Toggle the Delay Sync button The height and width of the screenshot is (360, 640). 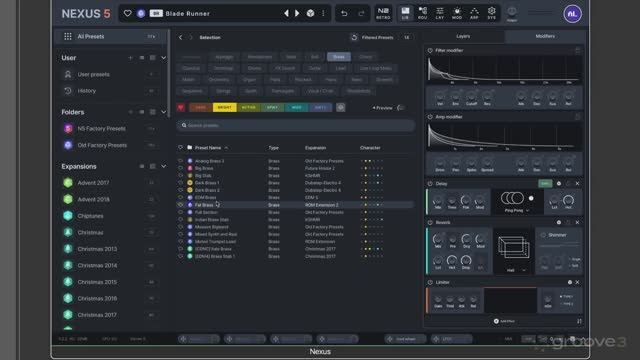coord(545,184)
